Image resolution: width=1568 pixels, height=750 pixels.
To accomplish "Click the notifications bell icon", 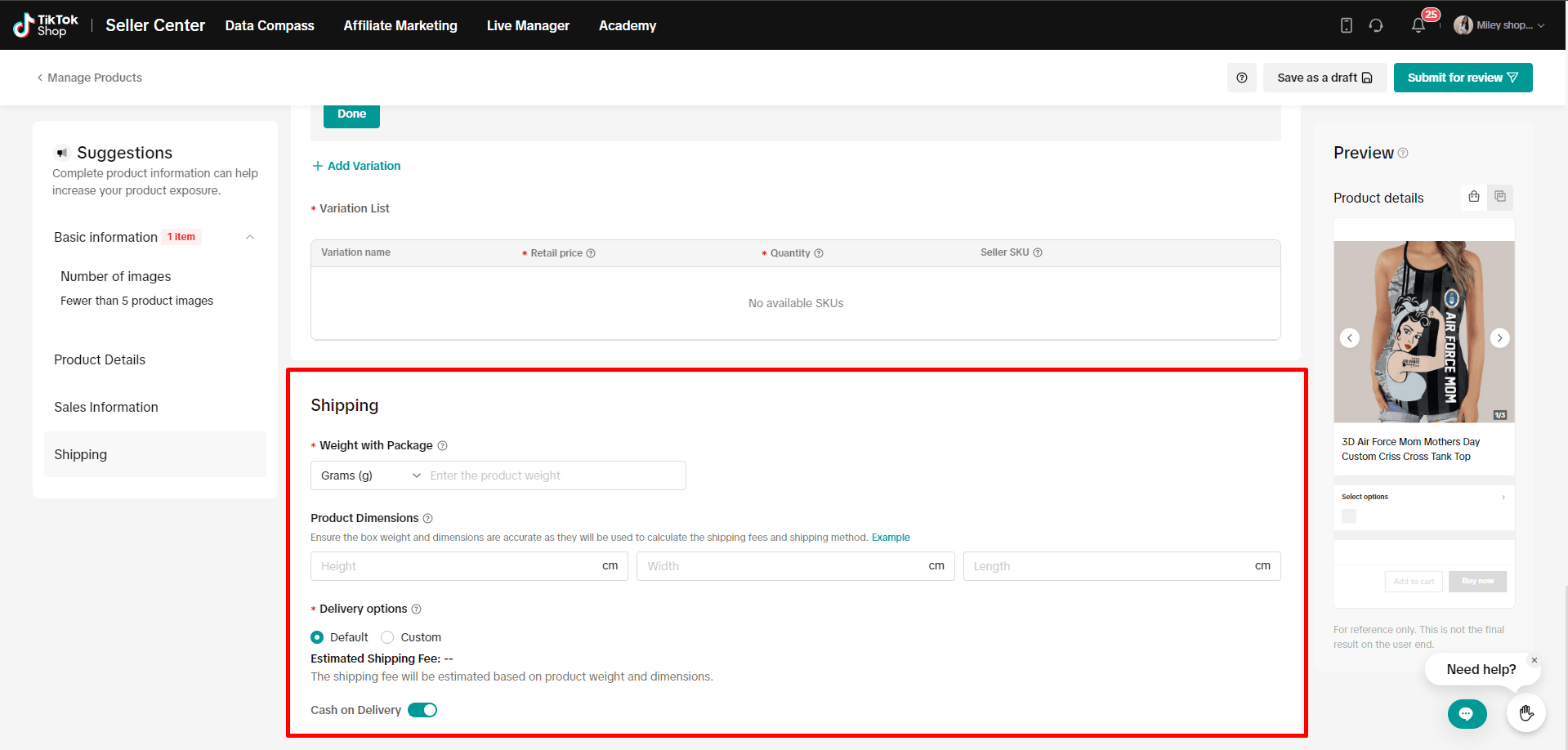I will click(x=1418, y=25).
